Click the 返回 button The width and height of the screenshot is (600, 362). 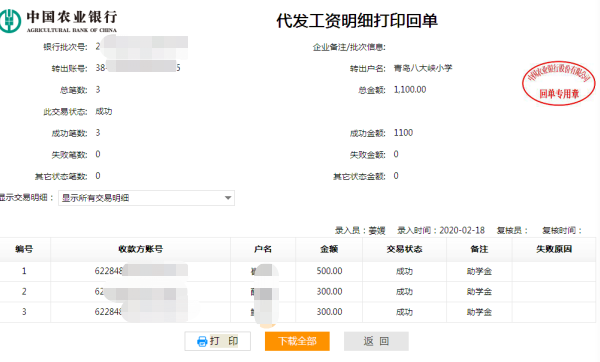pos(376,341)
